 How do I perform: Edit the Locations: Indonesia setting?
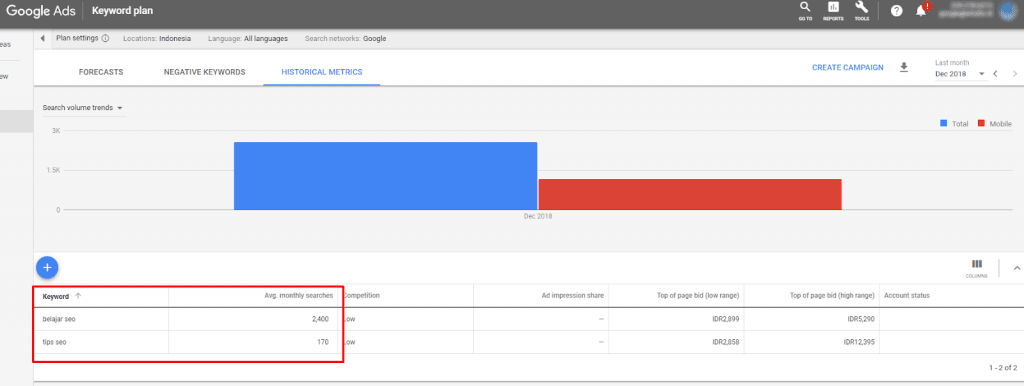(157, 39)
